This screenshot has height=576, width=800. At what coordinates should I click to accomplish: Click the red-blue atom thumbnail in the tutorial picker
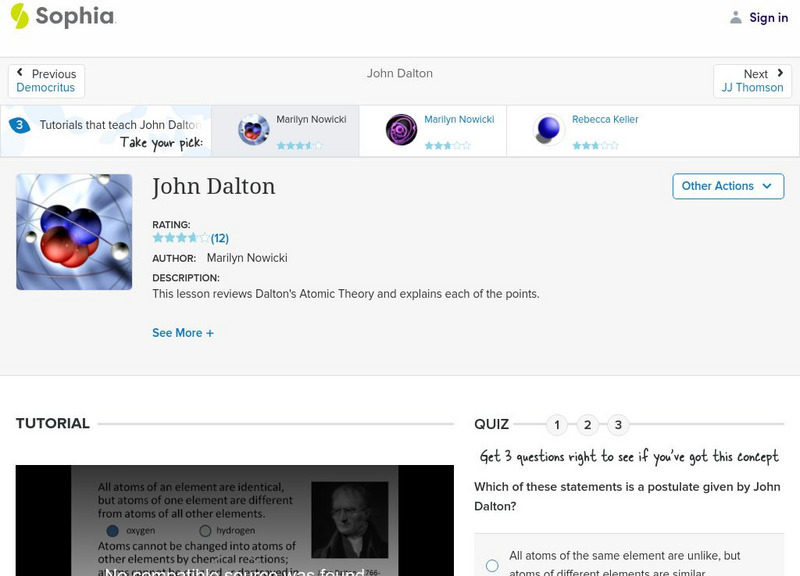tap(254, 130)
